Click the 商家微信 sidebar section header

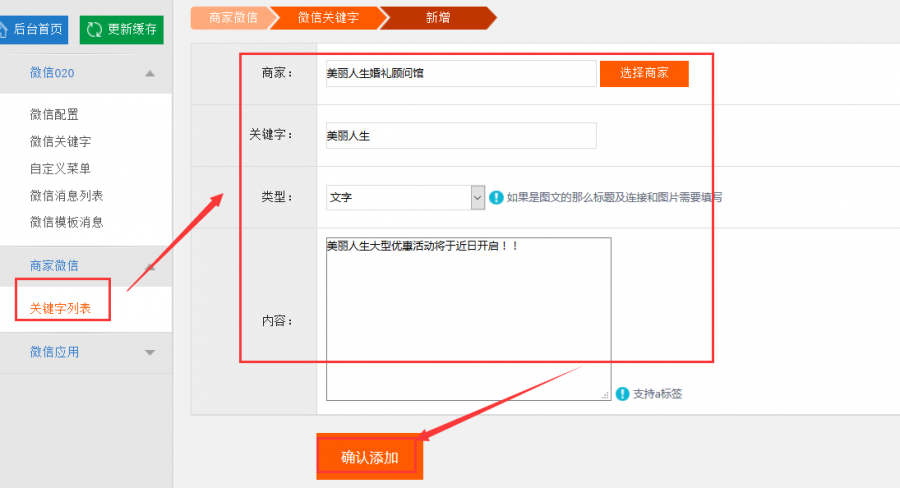point(86,266)
